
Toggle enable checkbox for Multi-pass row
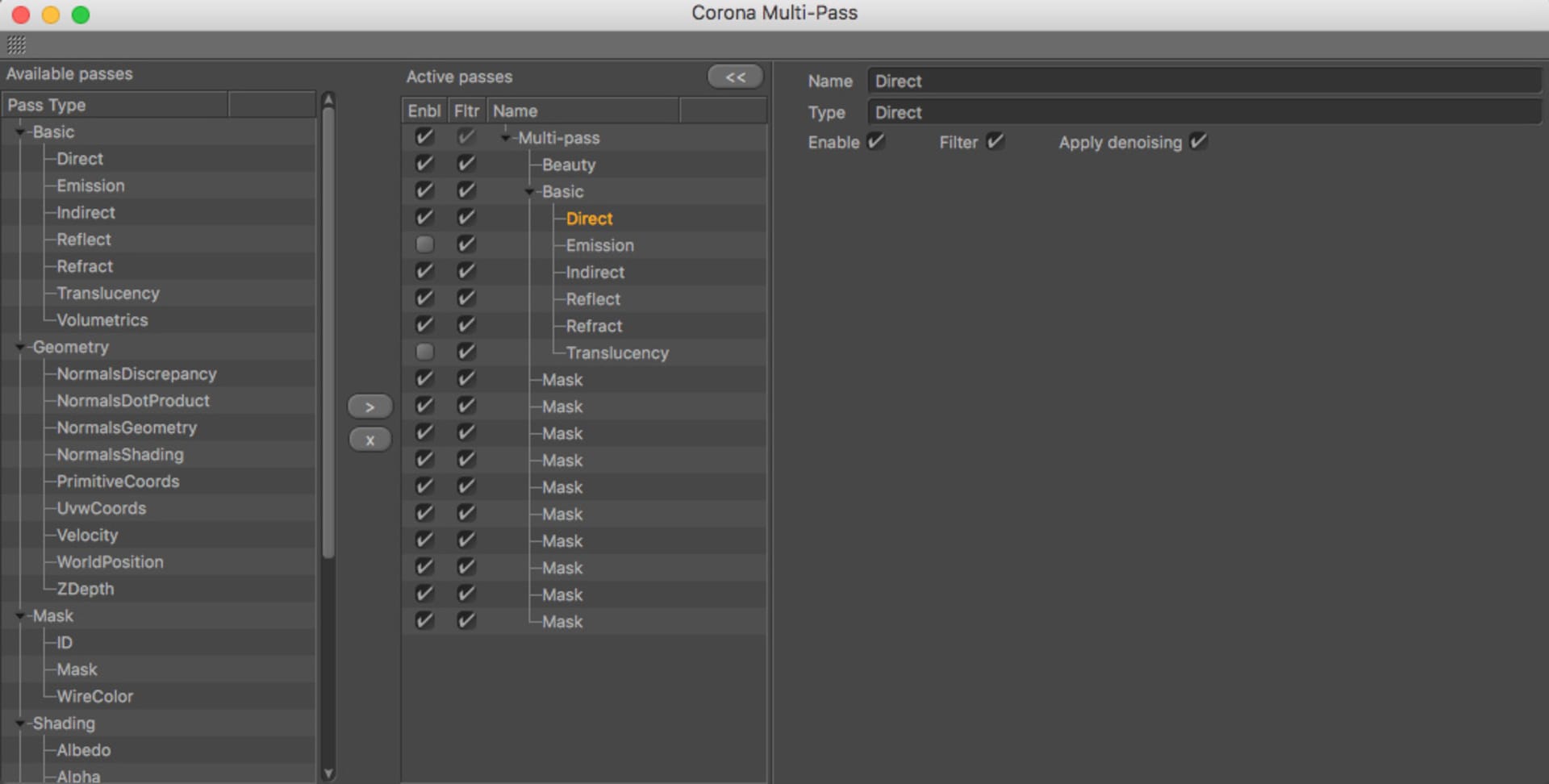(x=424, y=137)
